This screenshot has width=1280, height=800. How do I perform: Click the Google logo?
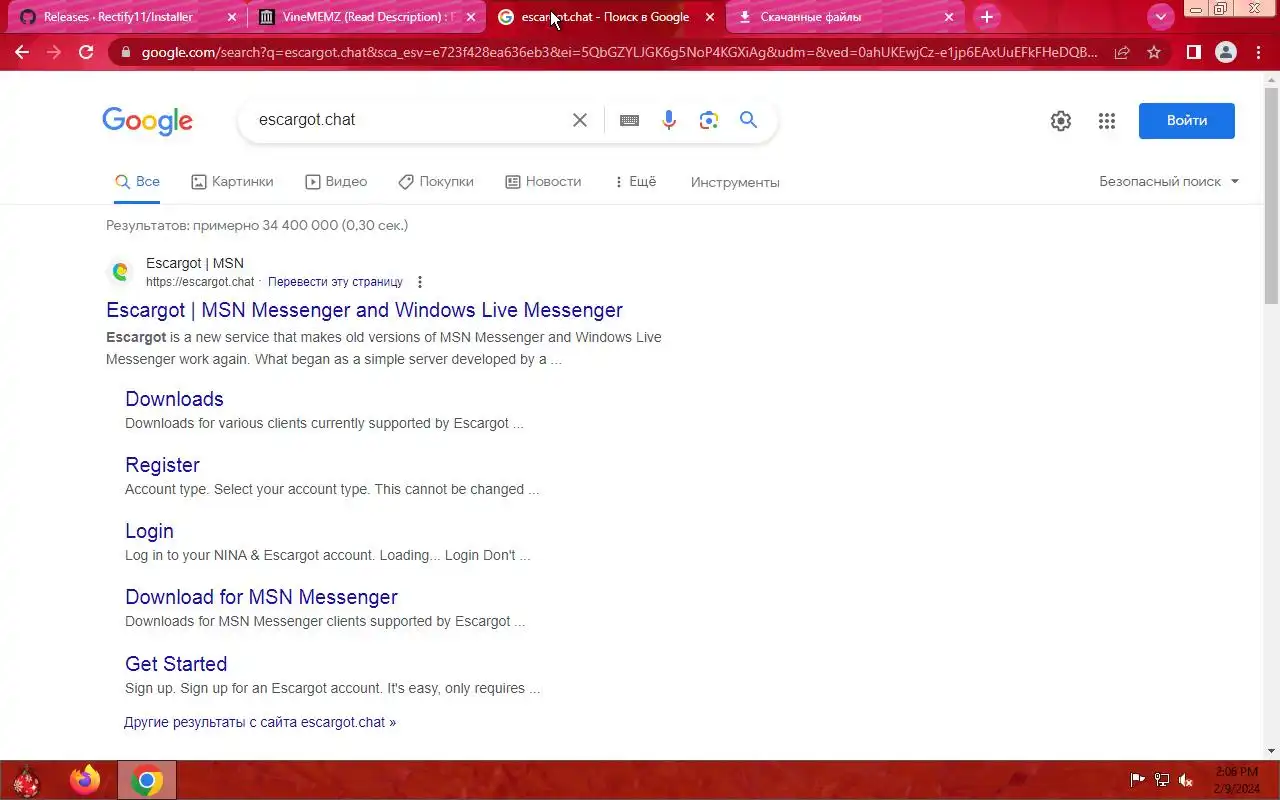[147, 121]
